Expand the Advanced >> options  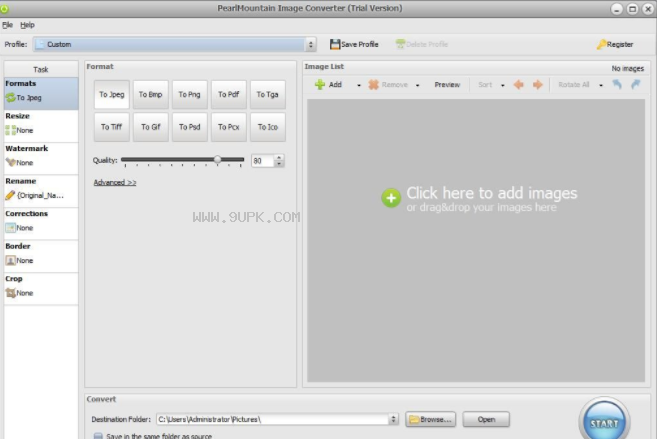click(x=115, y=182)
